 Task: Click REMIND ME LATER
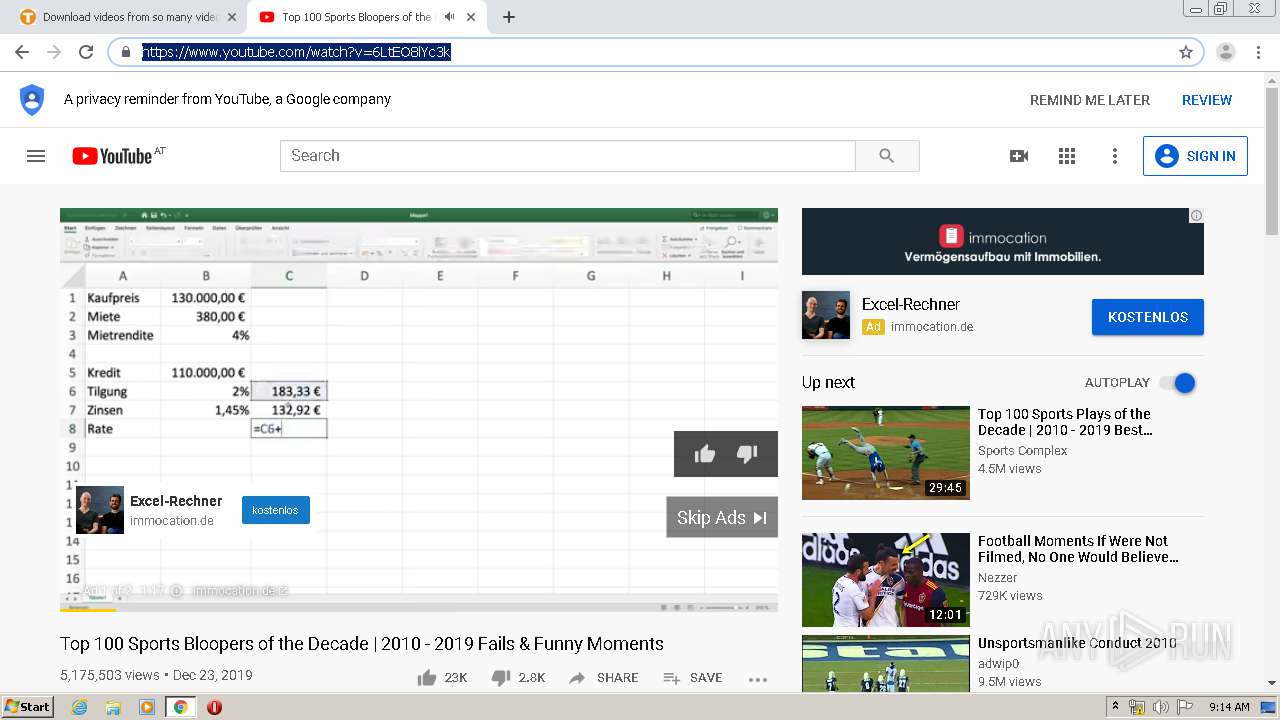click(x=1090, y=100)
